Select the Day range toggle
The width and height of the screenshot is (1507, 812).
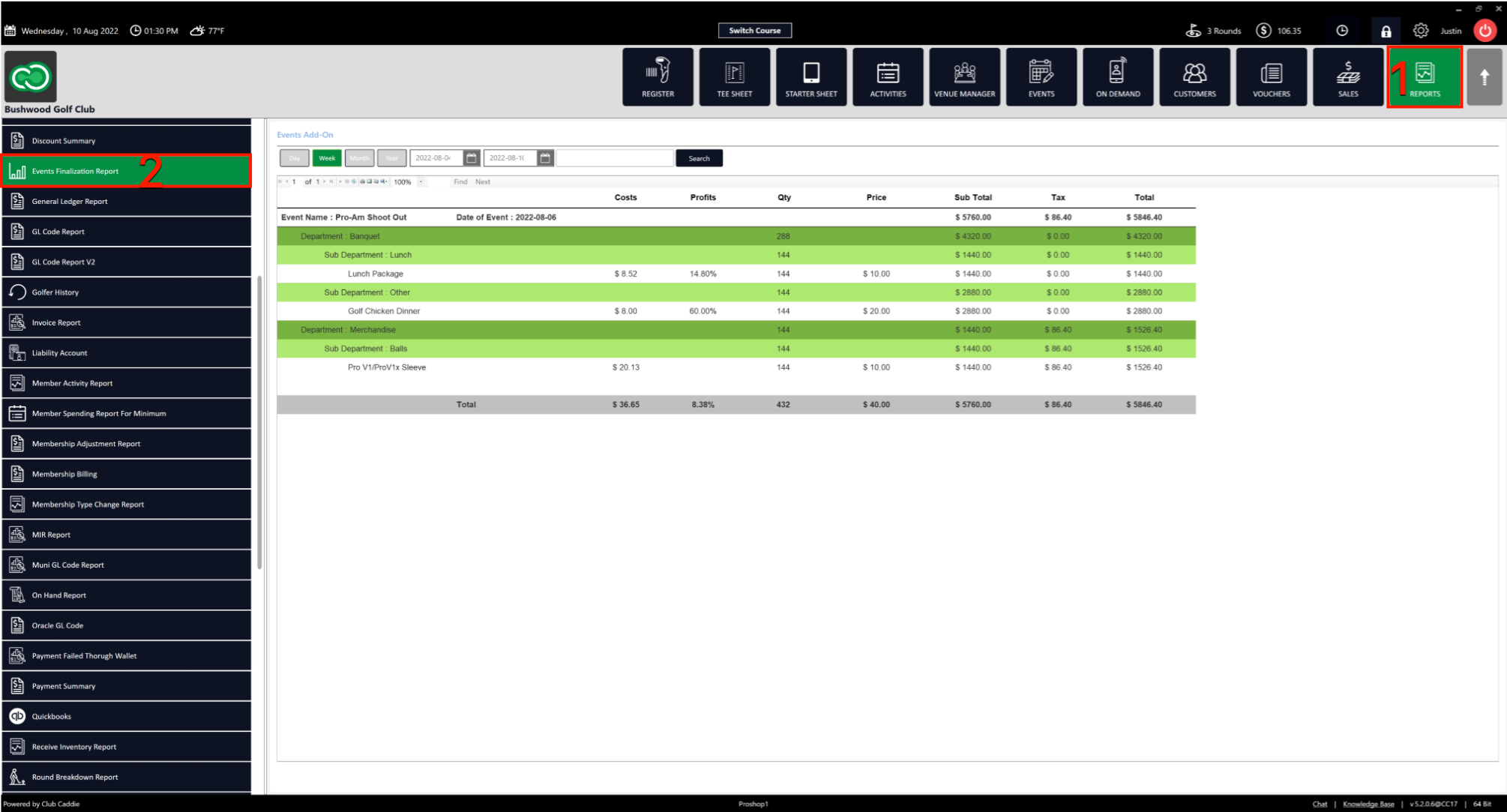coord(295,158)
